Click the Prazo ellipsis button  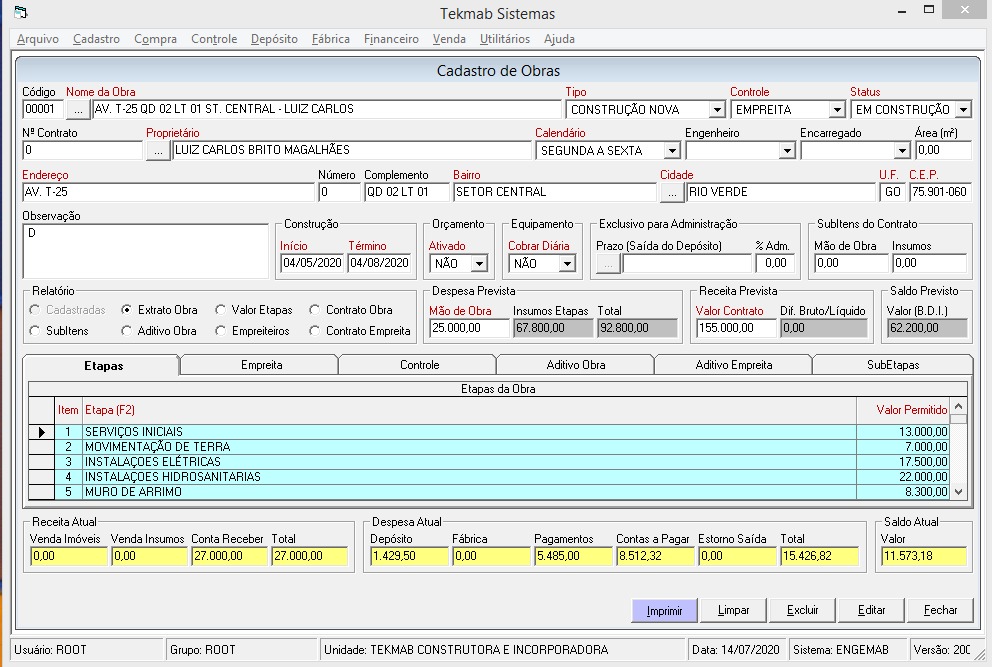coord(608,264)
